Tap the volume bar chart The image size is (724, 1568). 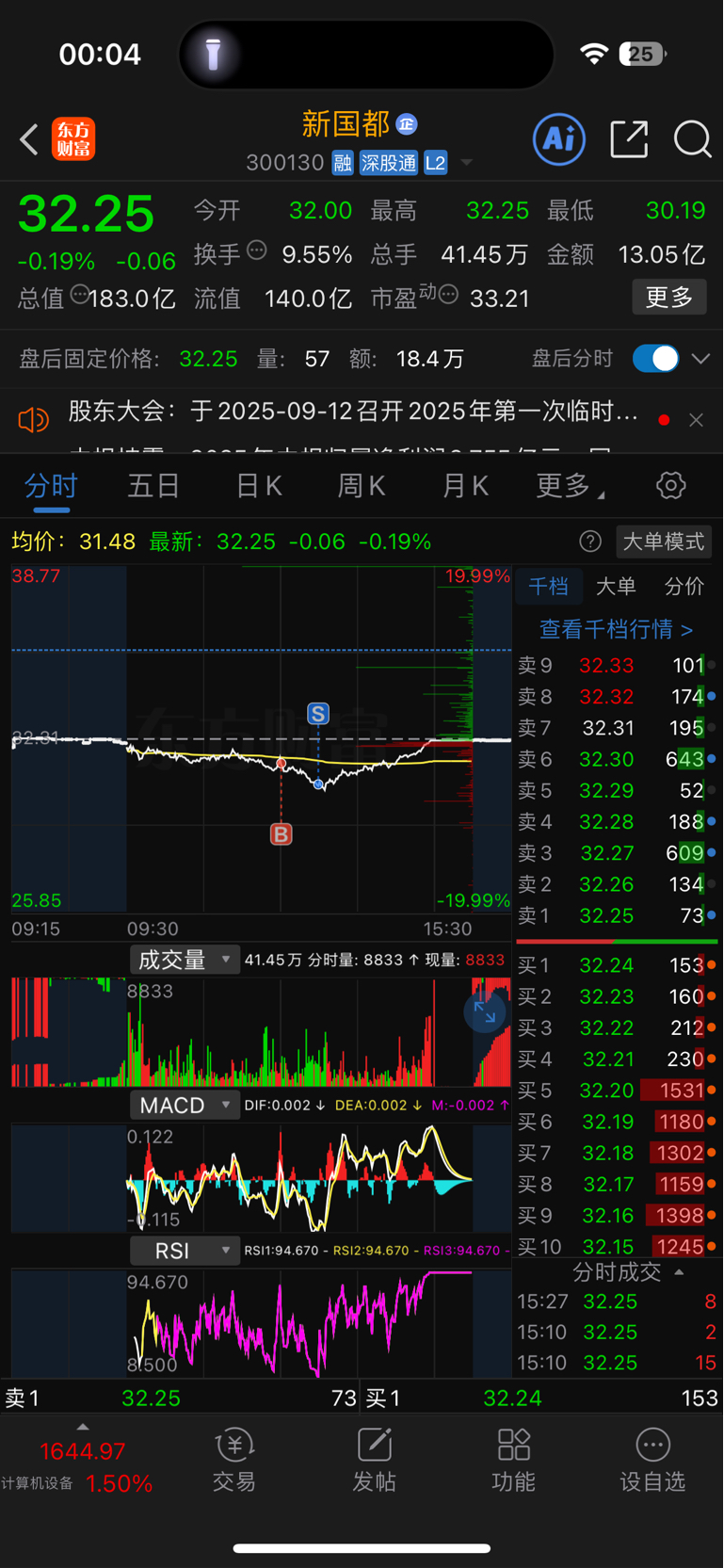(262, 1032)
